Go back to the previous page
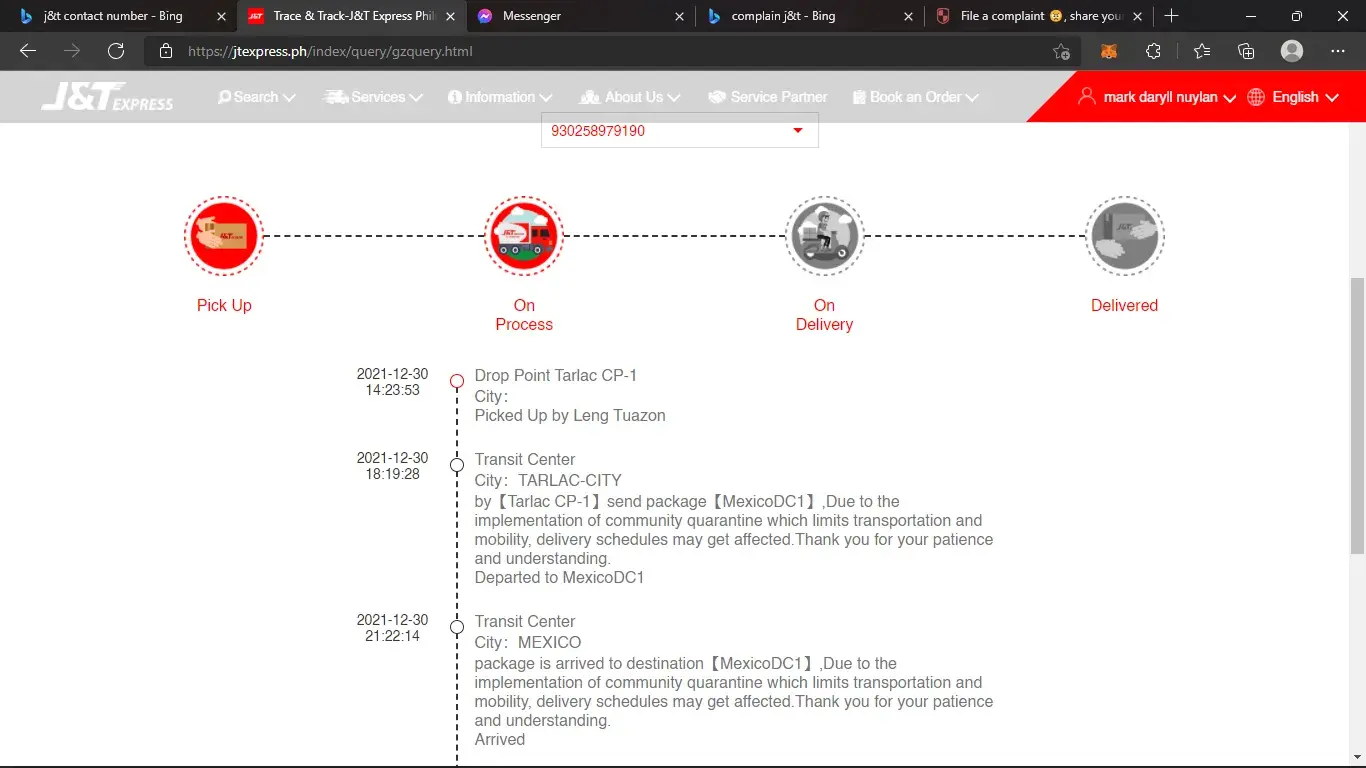This screenshot has width=1366, height=768. (x=28, y=51)
